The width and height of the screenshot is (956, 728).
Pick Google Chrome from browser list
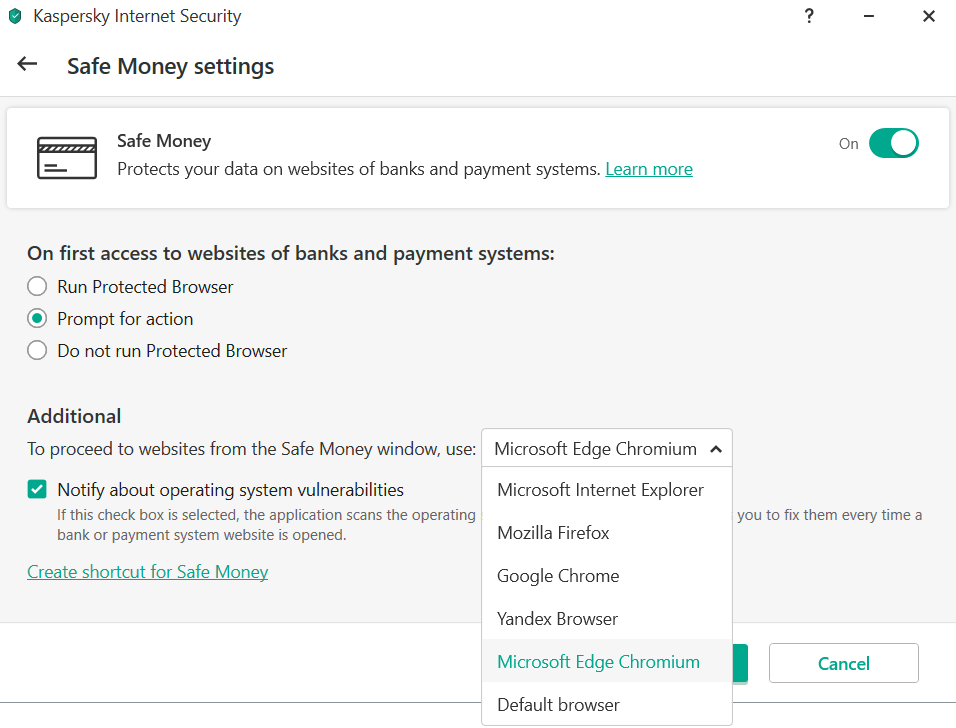click(558, 576)
